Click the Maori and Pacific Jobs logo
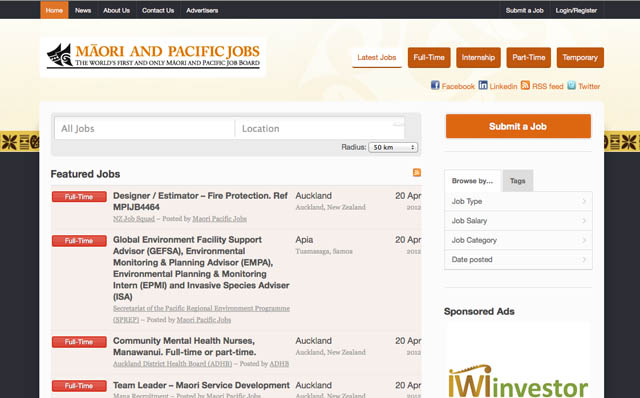 point(153,57)
